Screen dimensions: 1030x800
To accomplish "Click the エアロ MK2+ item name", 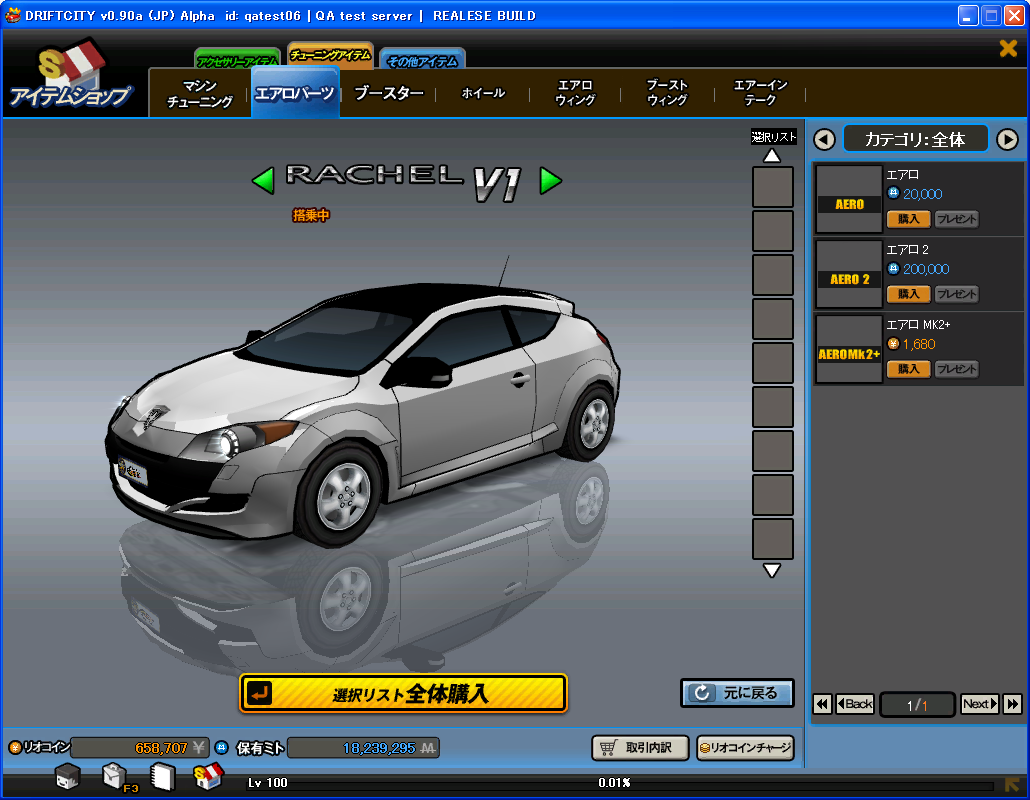I will pyautogui.click(x=918, y=324).
